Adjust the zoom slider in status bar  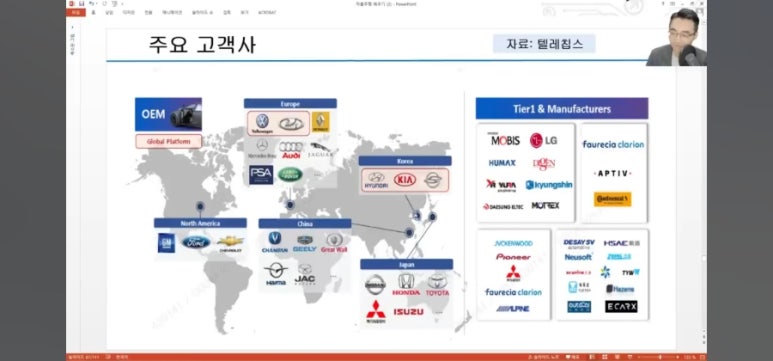pos(659,357)
